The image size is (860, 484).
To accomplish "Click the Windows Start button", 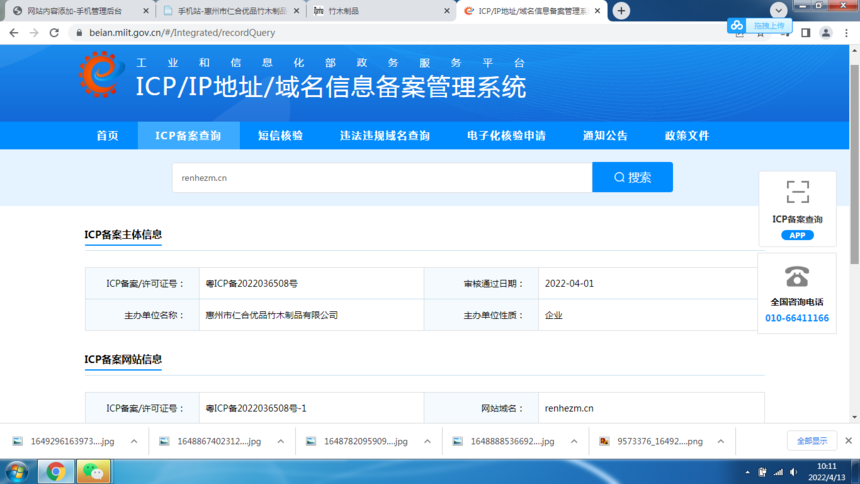I will click(x=17, y=471).
